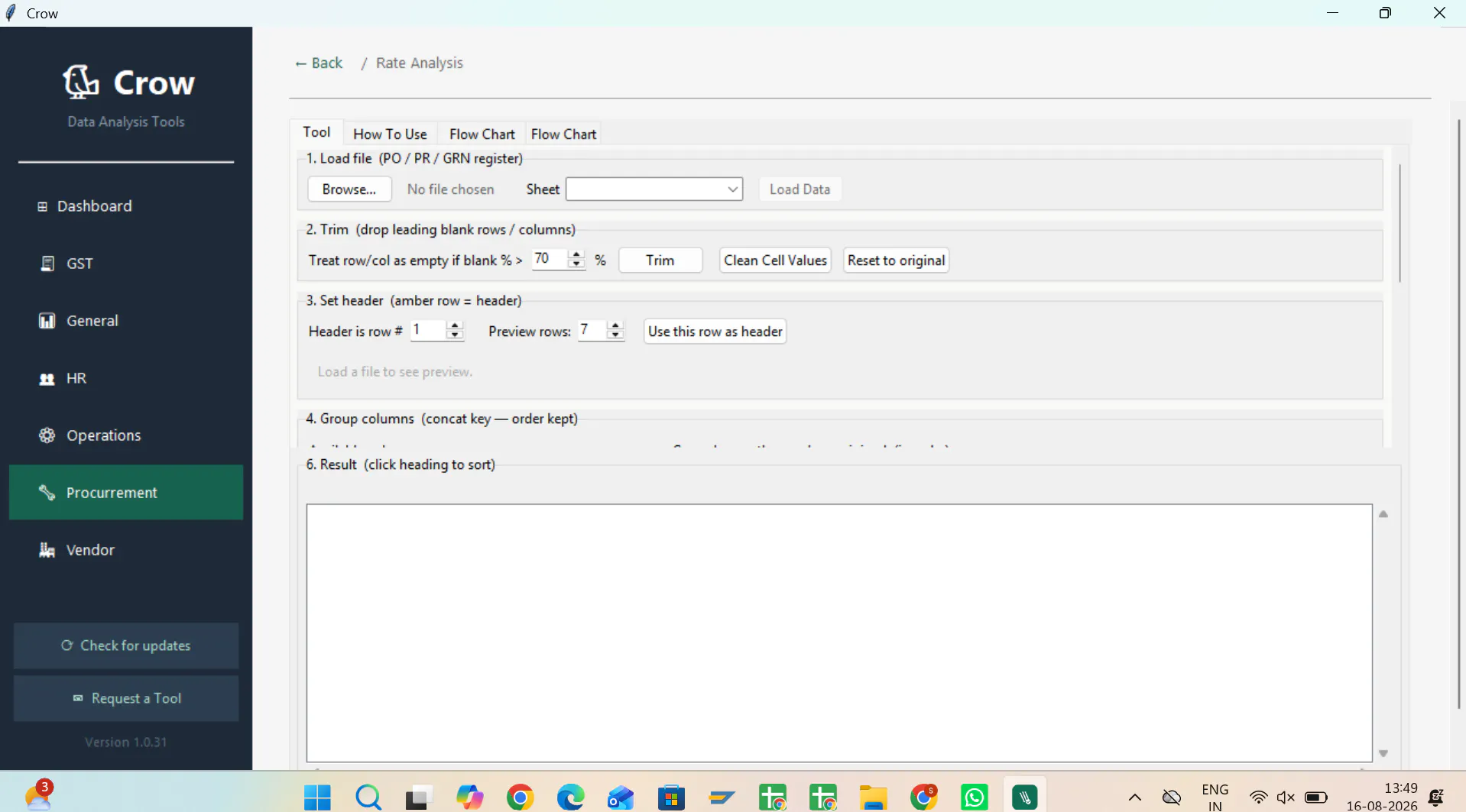Click the Trim button
Image resolution: width=1466 pixels, height=812 pixels.
coord(660,260)
